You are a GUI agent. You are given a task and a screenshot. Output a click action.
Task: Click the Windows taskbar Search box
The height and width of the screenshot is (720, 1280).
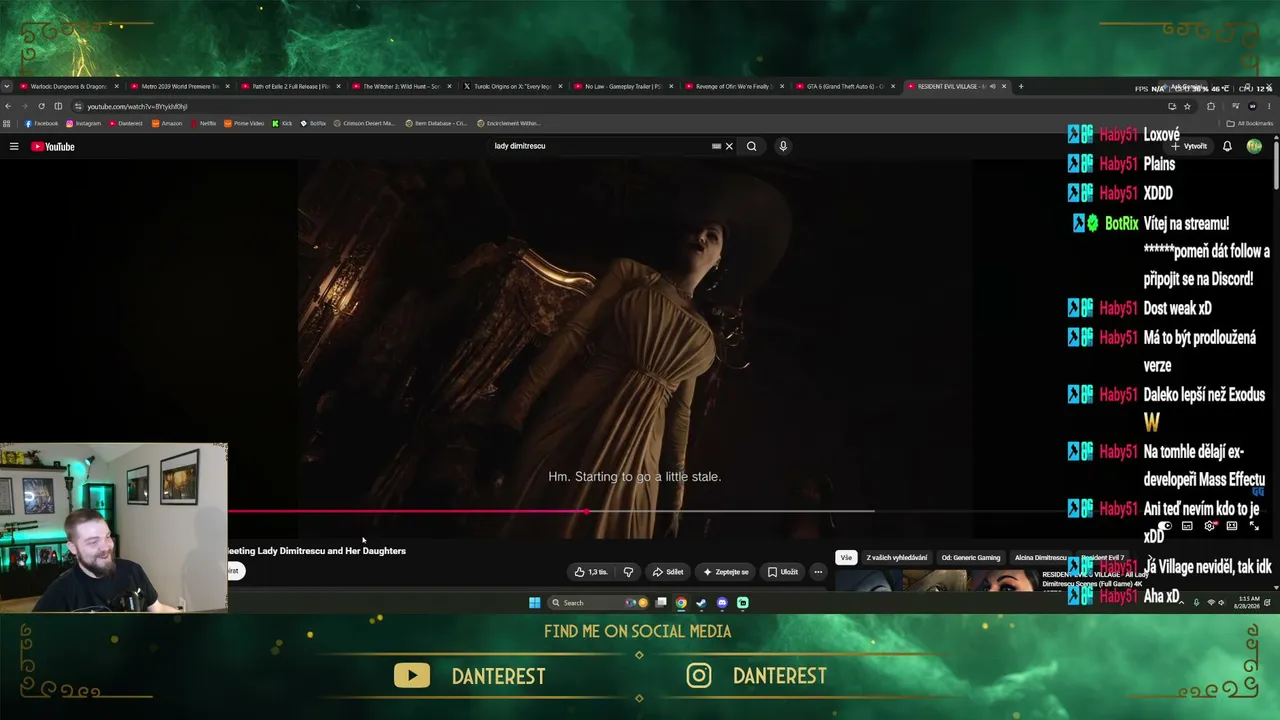[598, 603]
